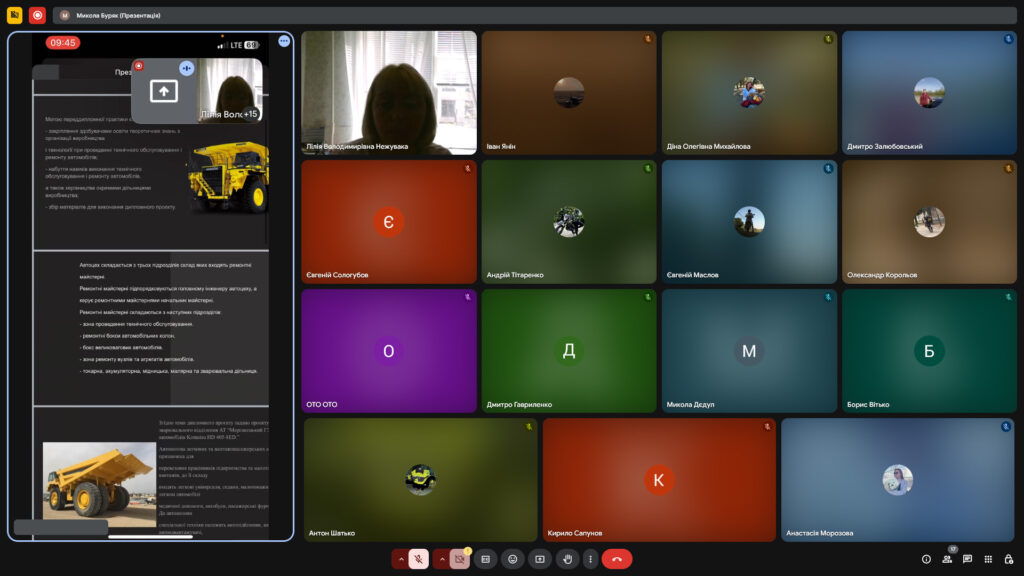Click the mic status icon on Дмитро Залюбовський's tile

point(1008,39)
